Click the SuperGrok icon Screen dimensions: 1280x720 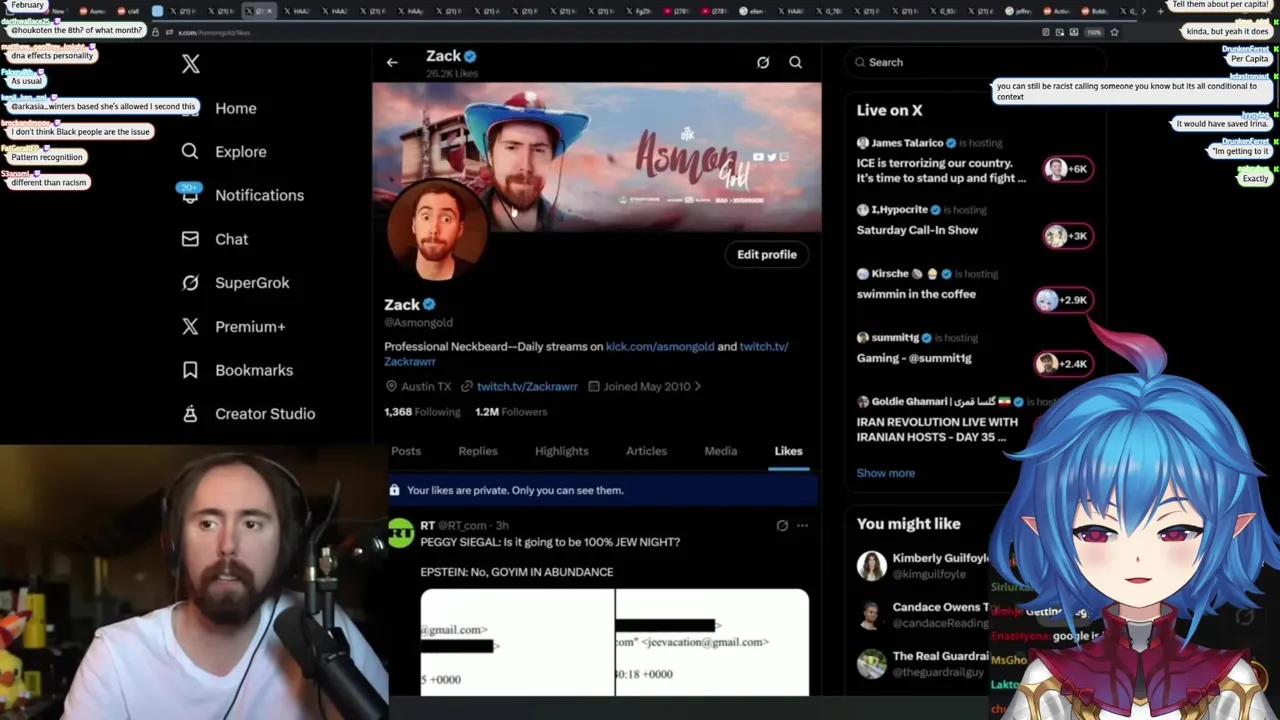click(x=190, y=283)
